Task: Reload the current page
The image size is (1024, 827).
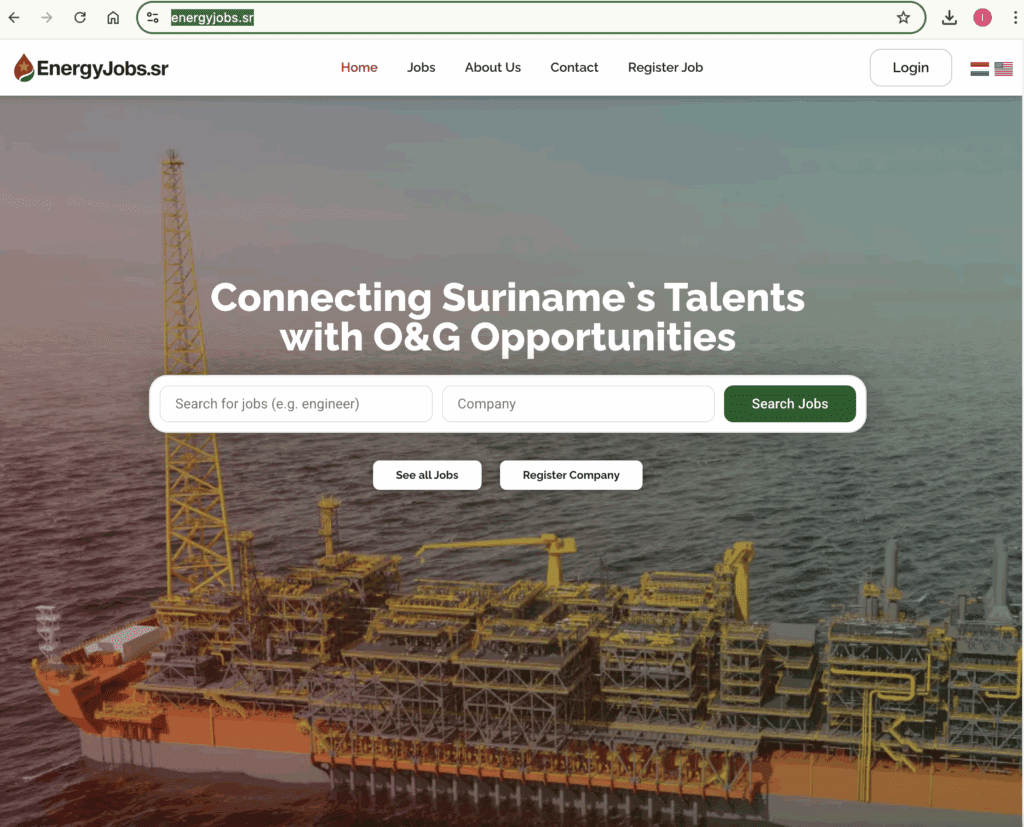Action: [x=80, y=18]
